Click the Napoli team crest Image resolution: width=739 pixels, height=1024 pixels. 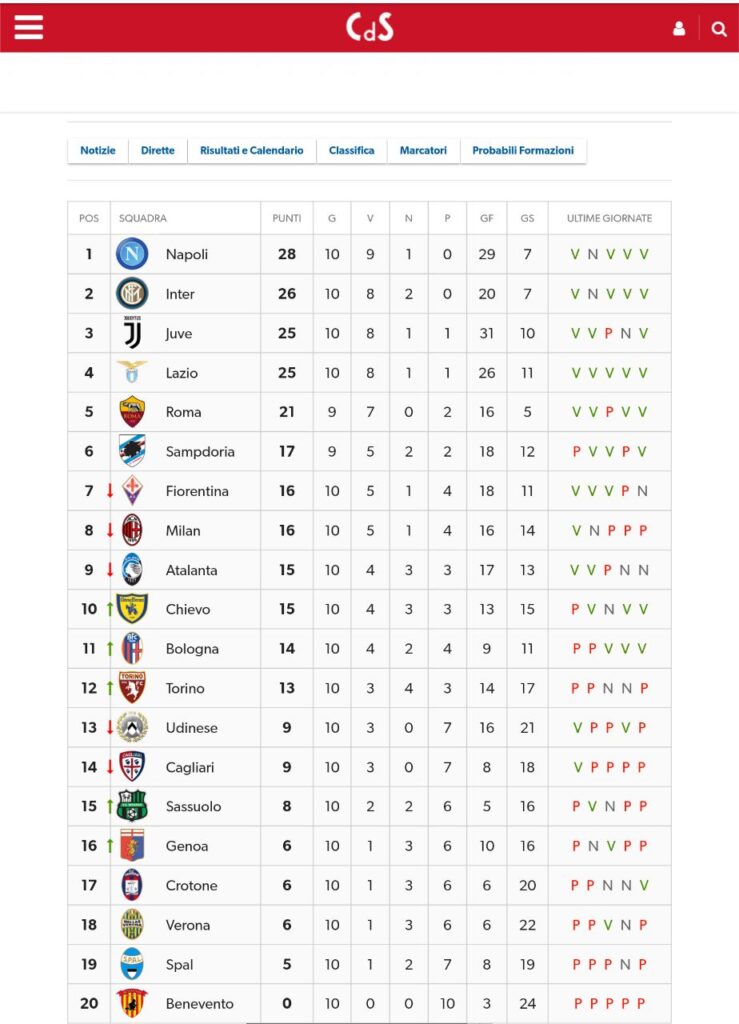(132, 254)
